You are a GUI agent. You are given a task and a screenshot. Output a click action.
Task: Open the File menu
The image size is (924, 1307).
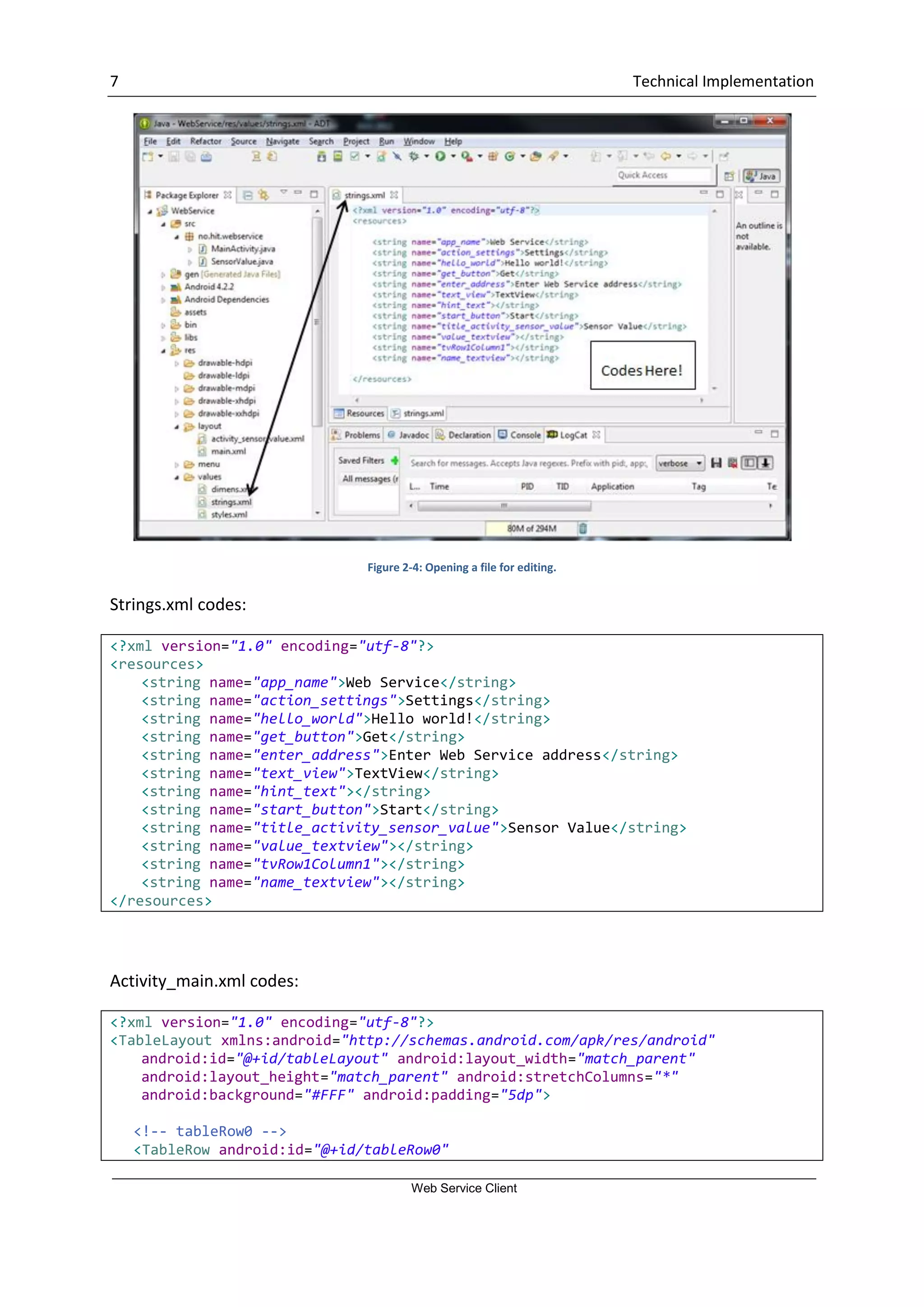point(150,142)
